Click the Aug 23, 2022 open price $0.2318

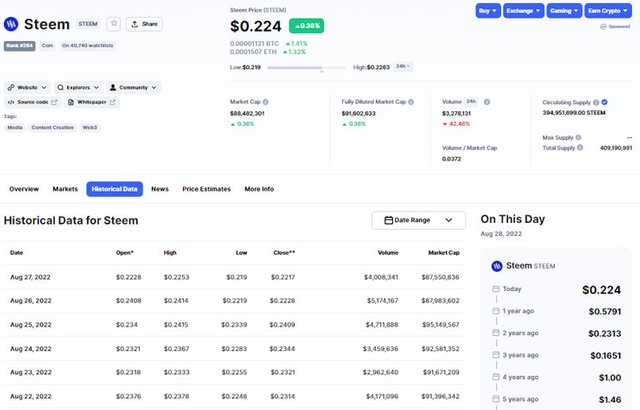128,372
